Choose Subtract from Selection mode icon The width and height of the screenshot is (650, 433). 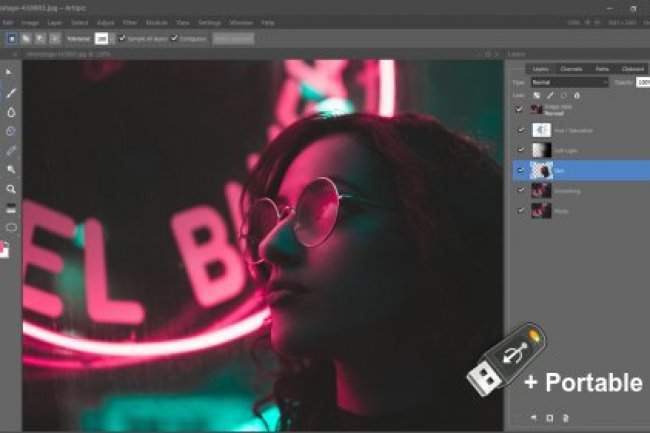40,39
